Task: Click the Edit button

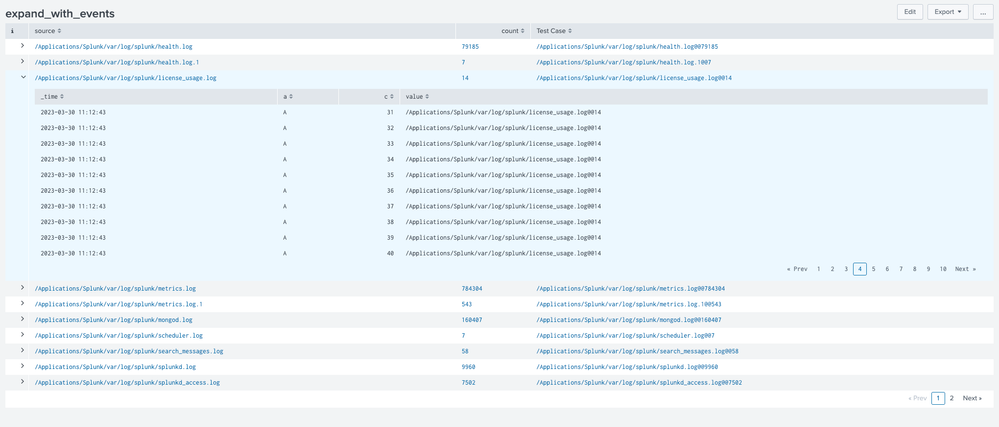Action: (909, 12)
